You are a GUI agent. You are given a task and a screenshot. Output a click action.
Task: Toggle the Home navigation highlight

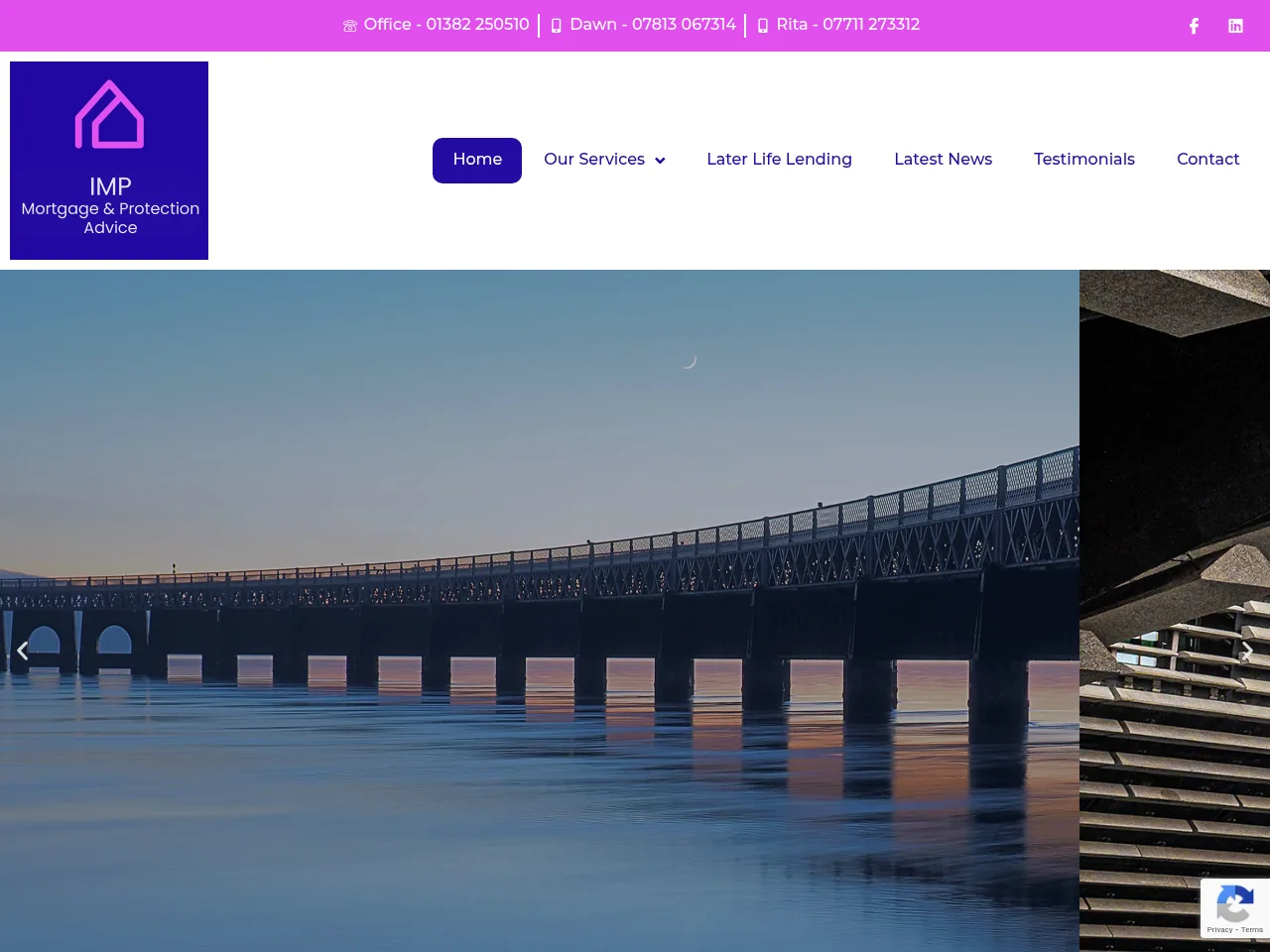[x=477, y=160]
